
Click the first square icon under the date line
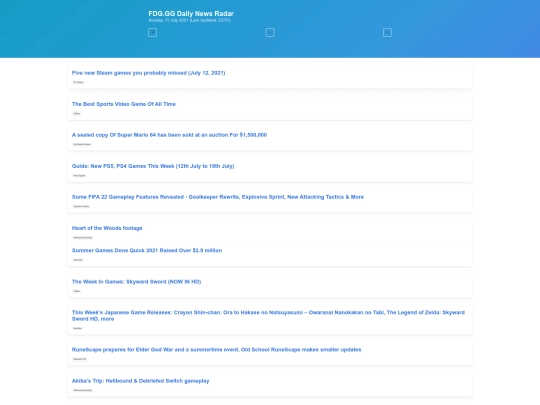(x=153, y=33)
